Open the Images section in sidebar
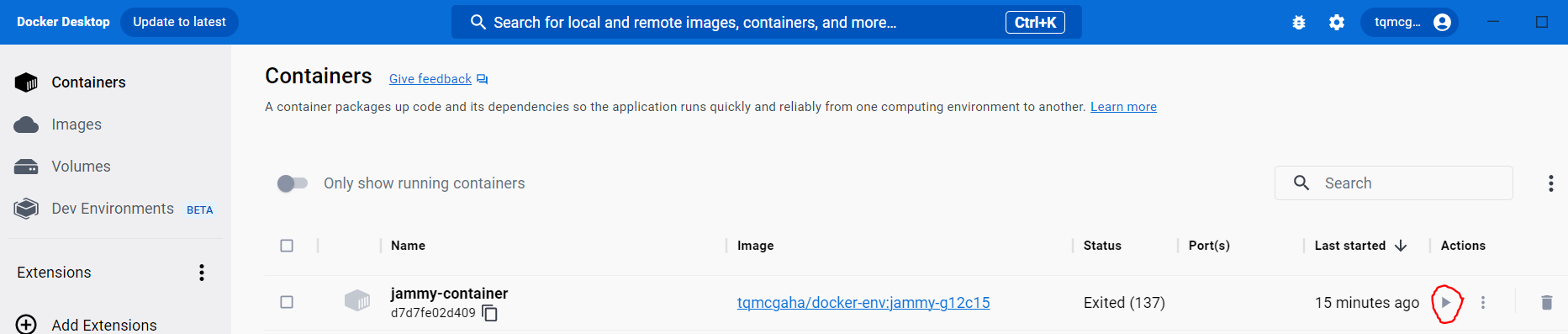 click(115, 125)
